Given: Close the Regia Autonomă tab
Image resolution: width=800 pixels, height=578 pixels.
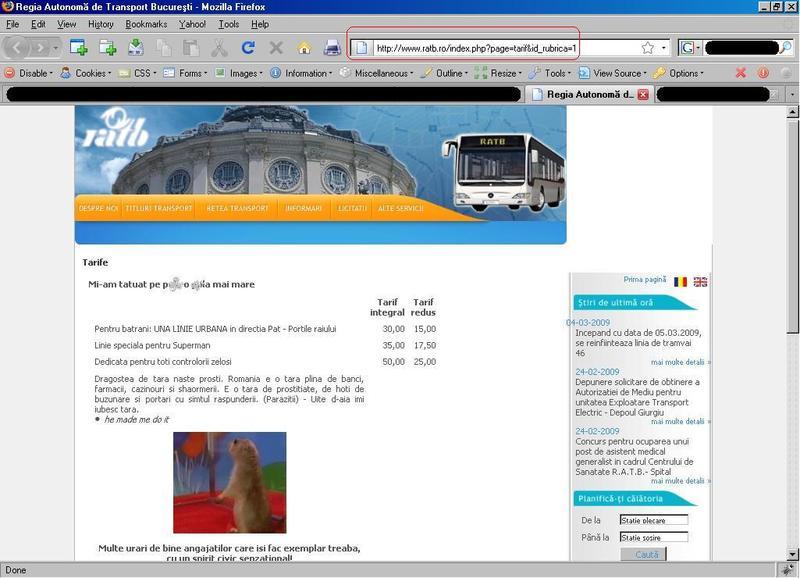Looking at the screenshot, I should 643,94.
